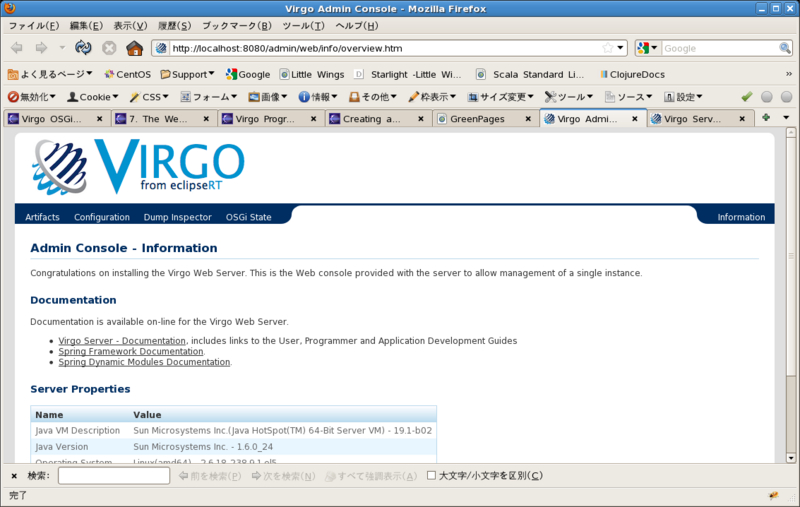
Task: Click the stop loading icon
Action: [x=109, y=48]
